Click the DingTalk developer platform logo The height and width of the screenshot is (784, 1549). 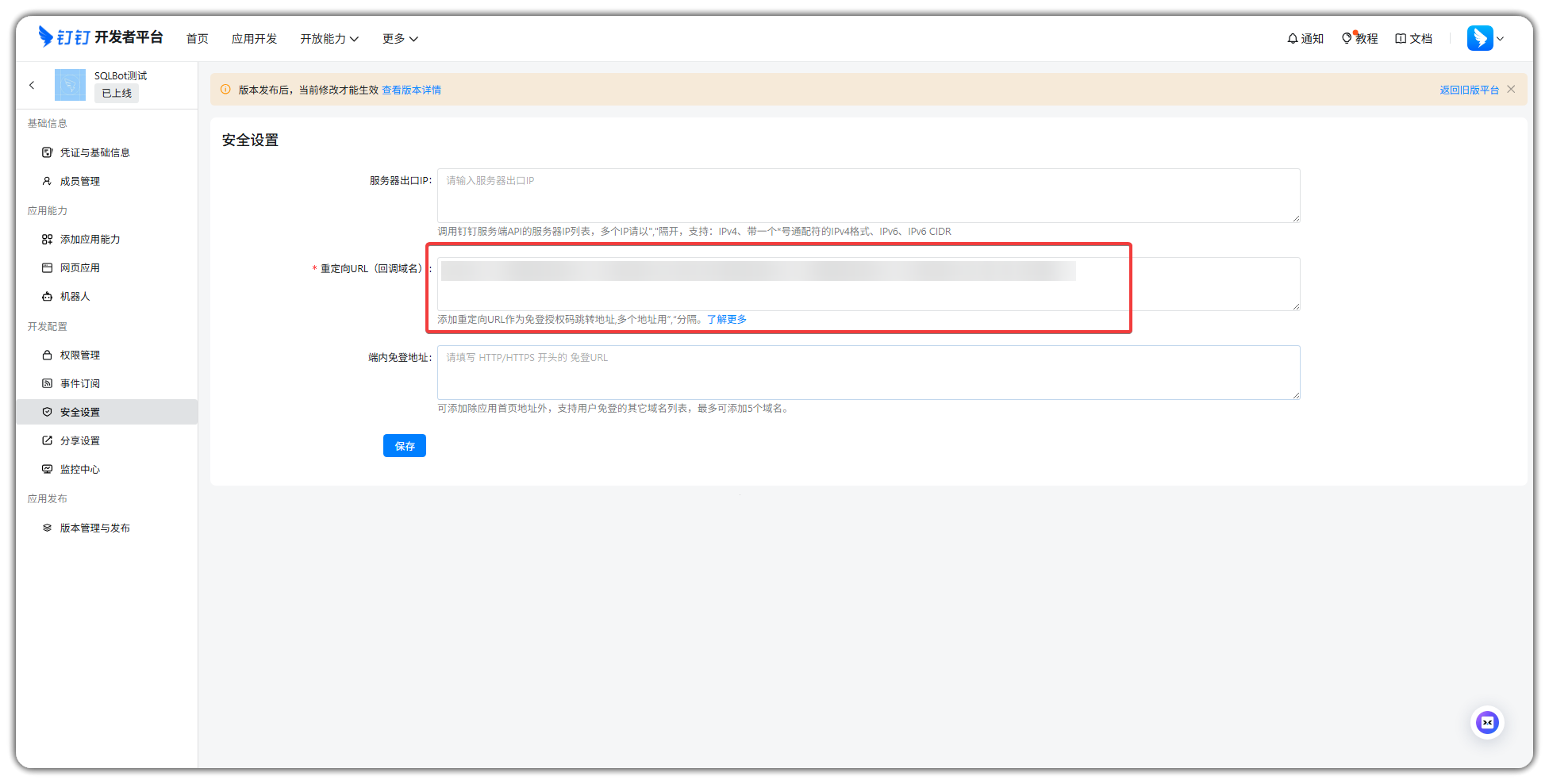(x=100, y=37)
